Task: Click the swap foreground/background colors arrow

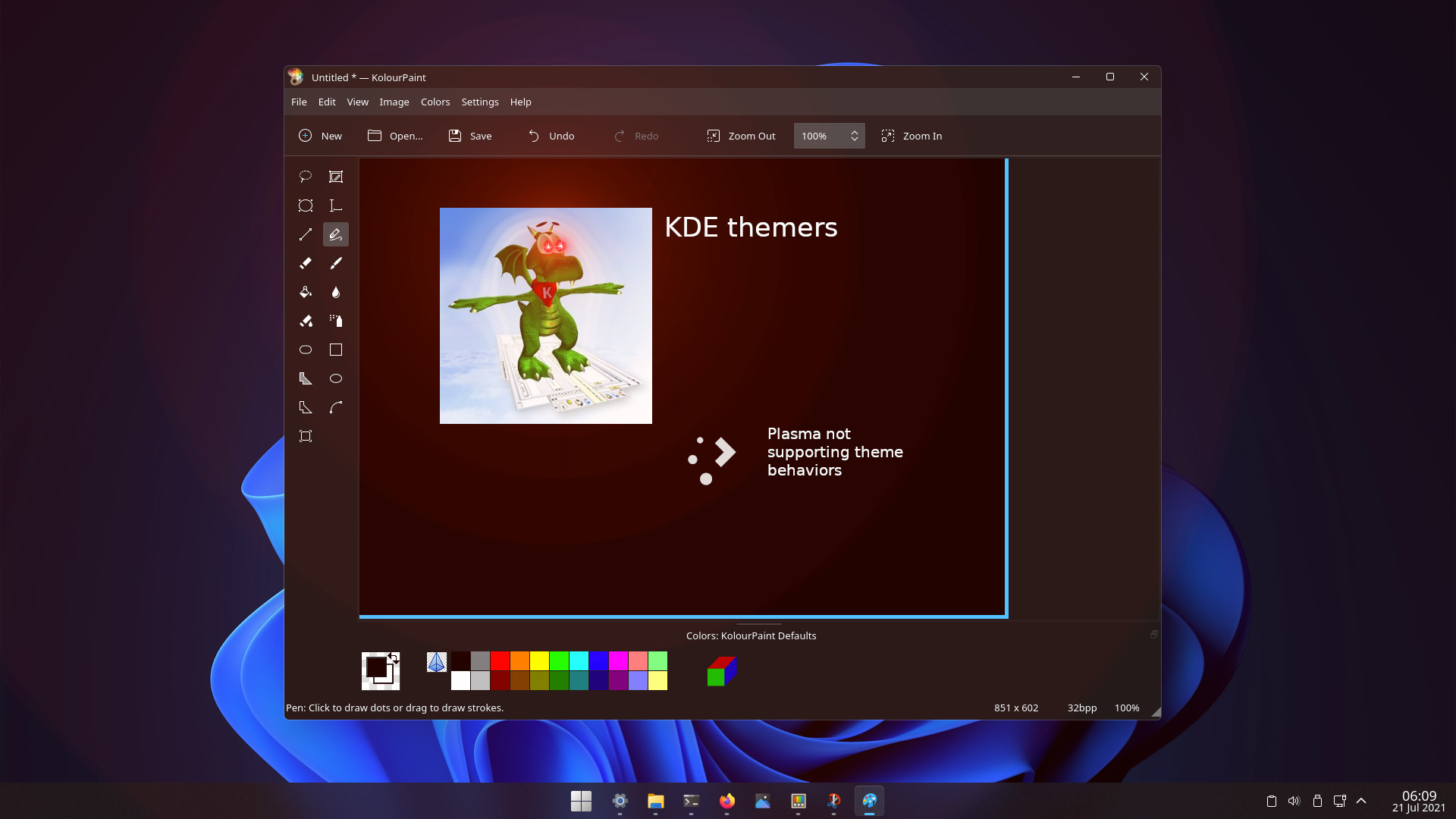Action: pos(394,657)
